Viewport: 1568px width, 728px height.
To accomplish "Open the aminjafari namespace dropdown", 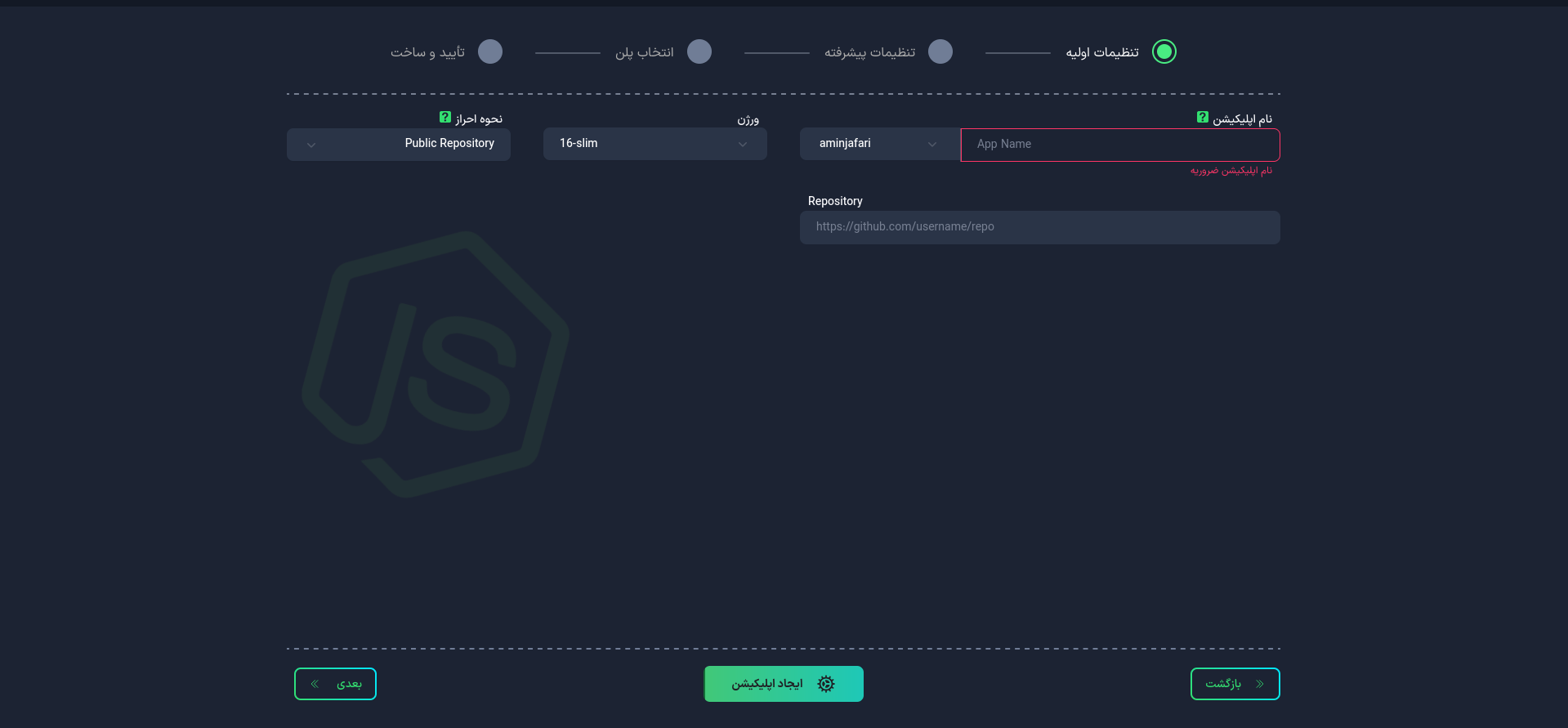I will 880,144.
